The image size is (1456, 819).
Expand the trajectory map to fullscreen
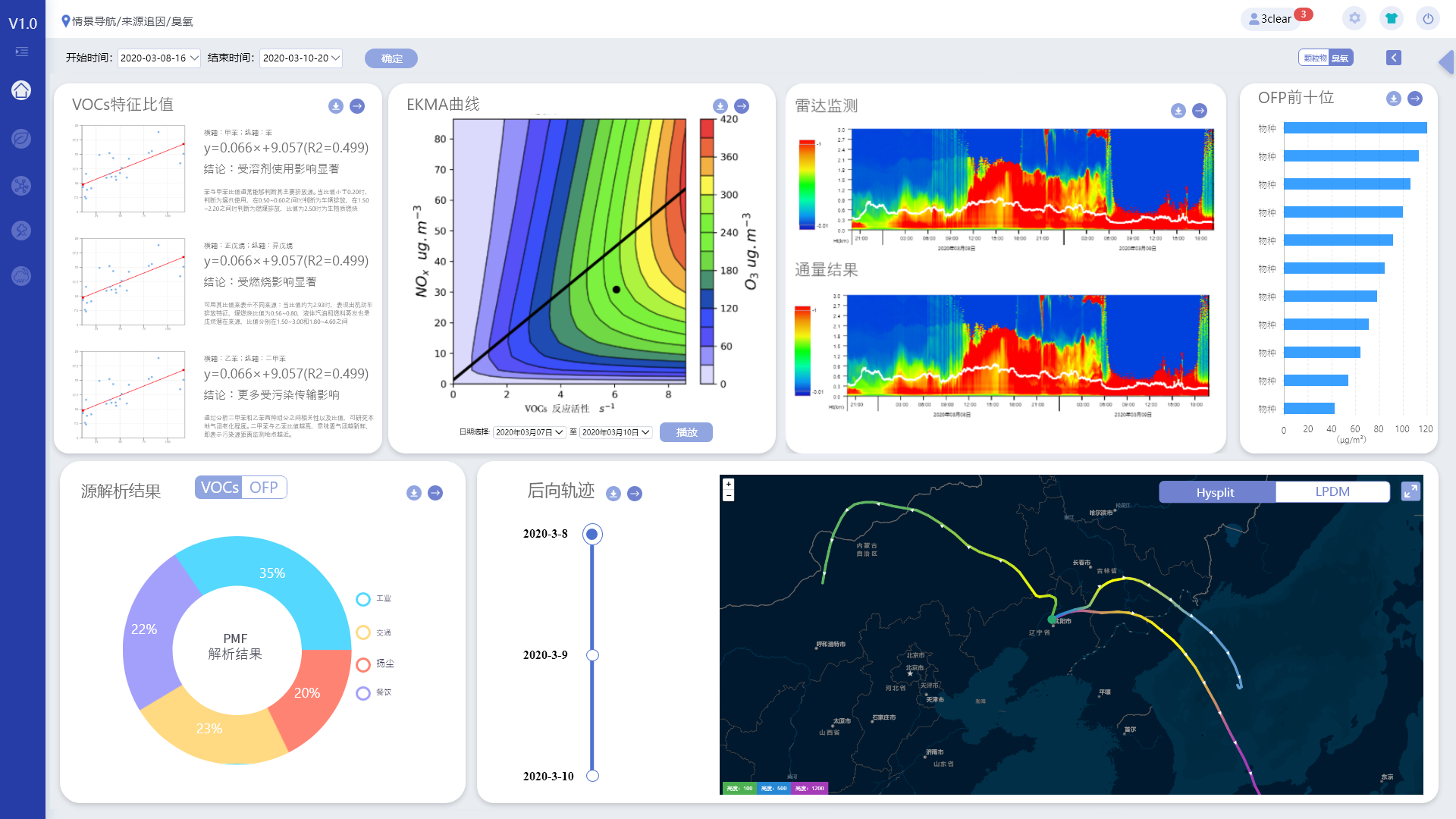pyautogui.click(x=1410, y=491)
